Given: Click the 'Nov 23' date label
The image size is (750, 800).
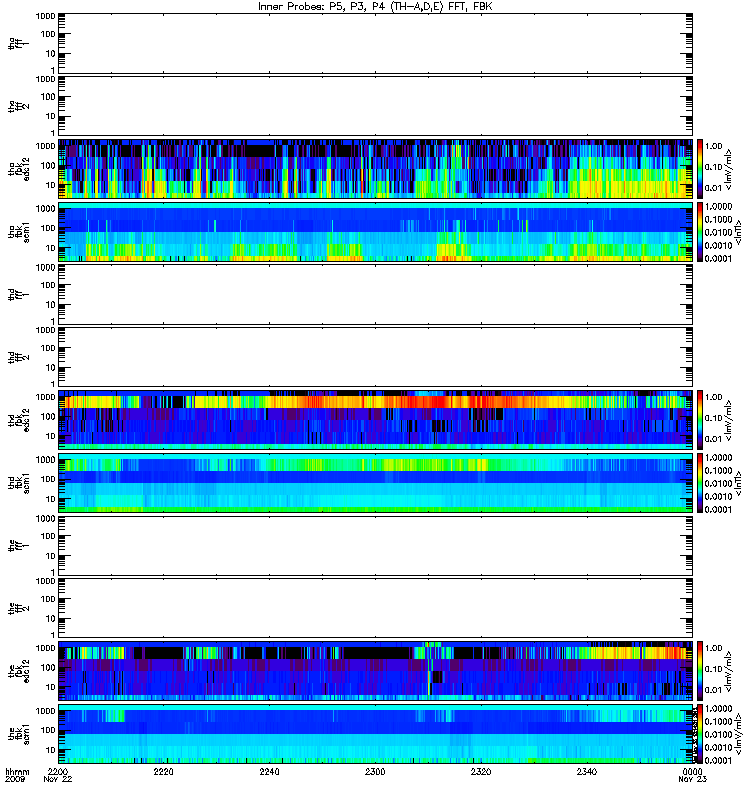Looking at the screenshot, I should pyautogui.click(x=692, y=779).
